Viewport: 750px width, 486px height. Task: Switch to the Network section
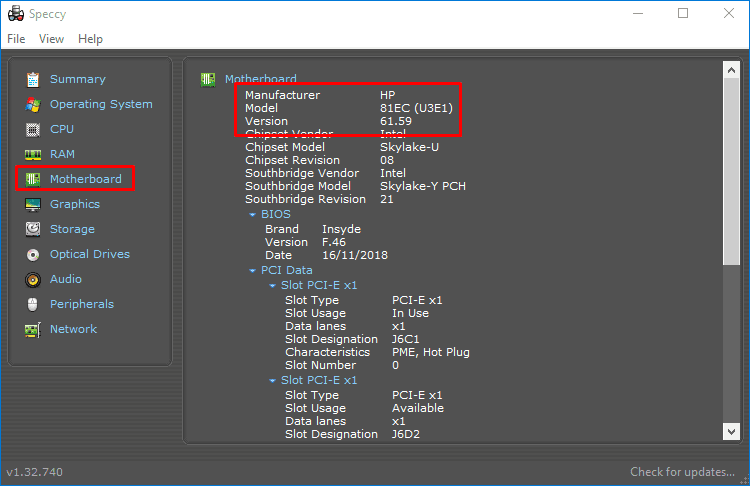click(x=73, y=329)
